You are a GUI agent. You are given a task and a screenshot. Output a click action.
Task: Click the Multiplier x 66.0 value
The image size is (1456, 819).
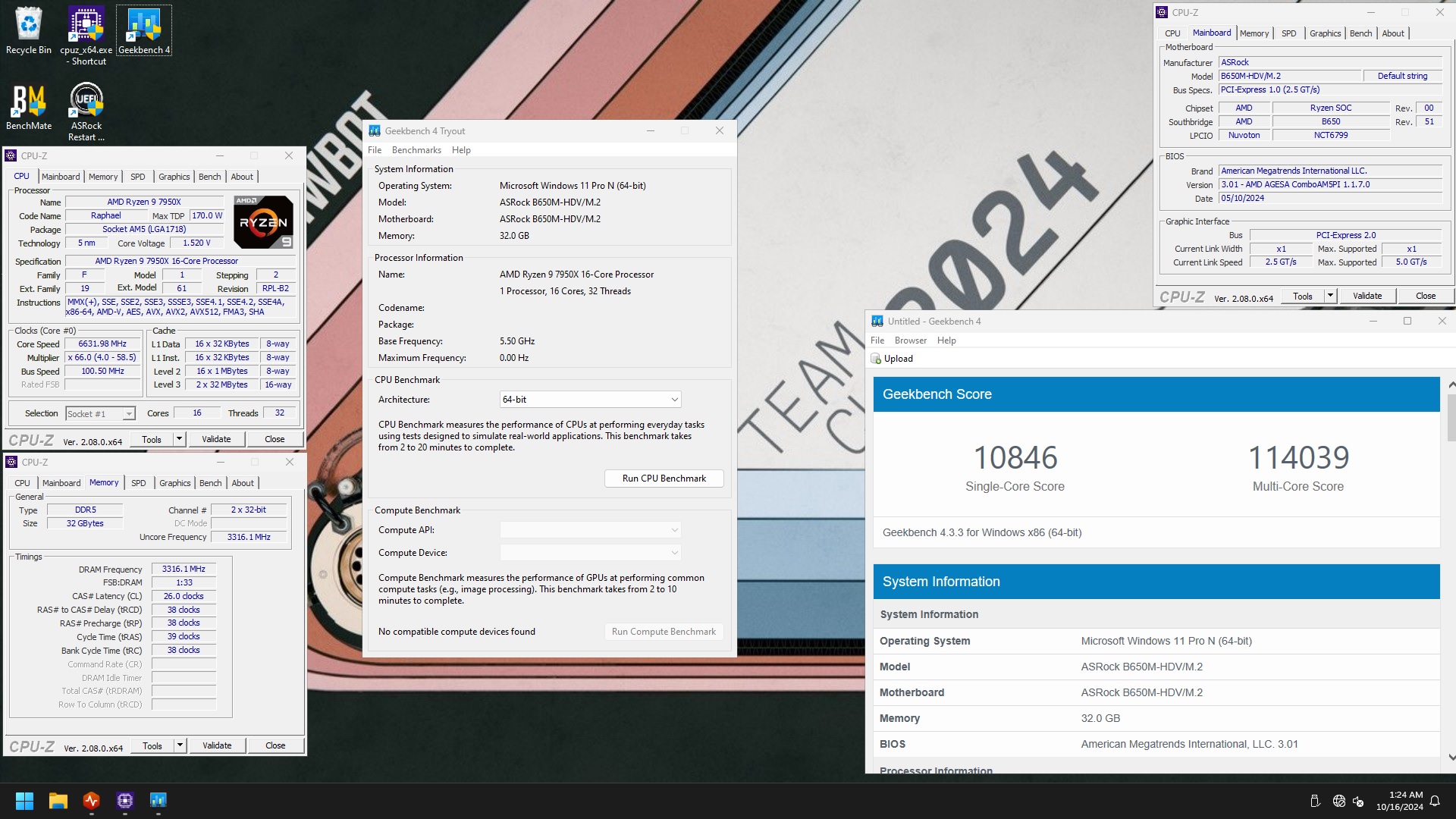[102, 357]
